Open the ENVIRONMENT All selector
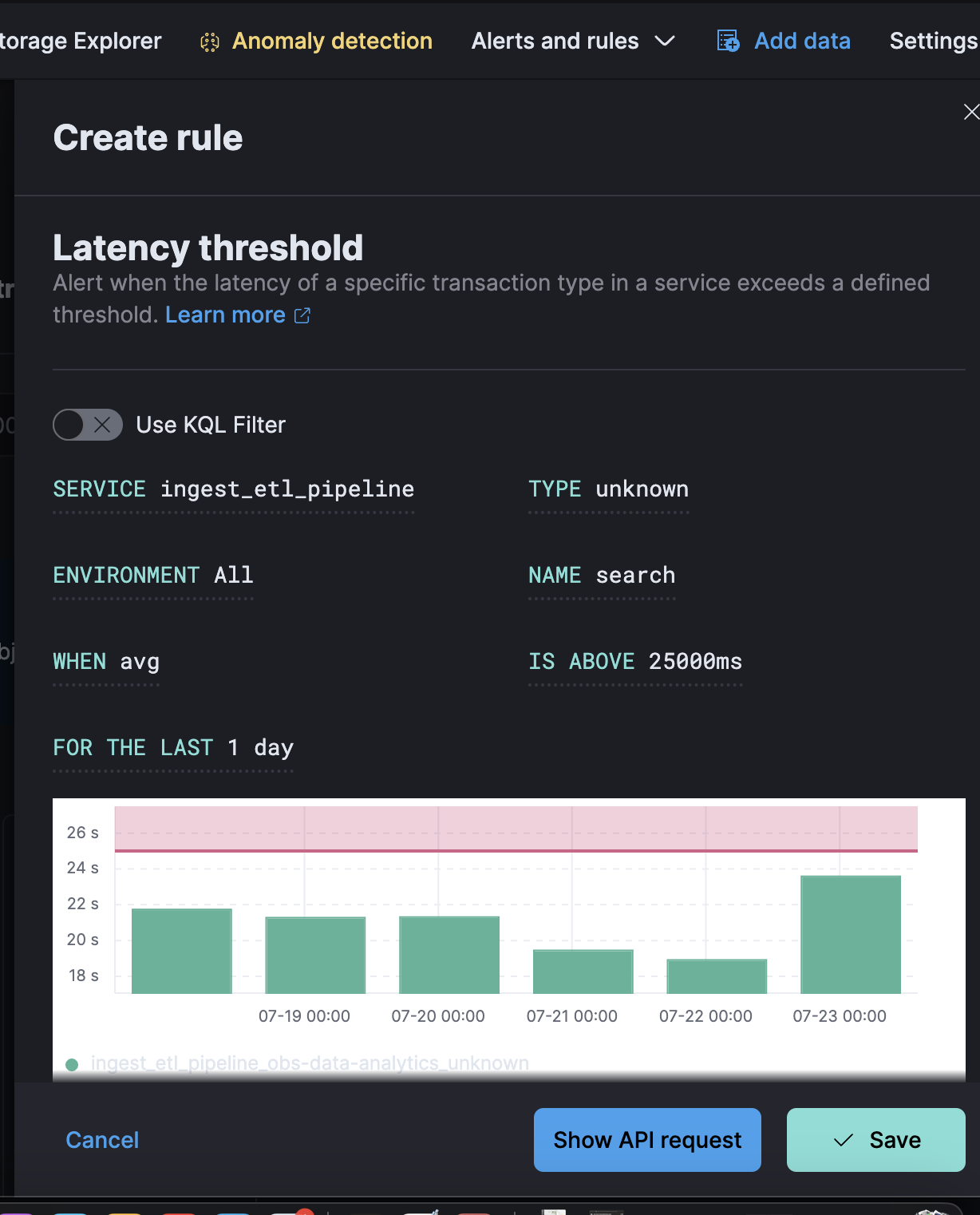The width and height of the screenshot is (980, 1215). coord(152,576)
